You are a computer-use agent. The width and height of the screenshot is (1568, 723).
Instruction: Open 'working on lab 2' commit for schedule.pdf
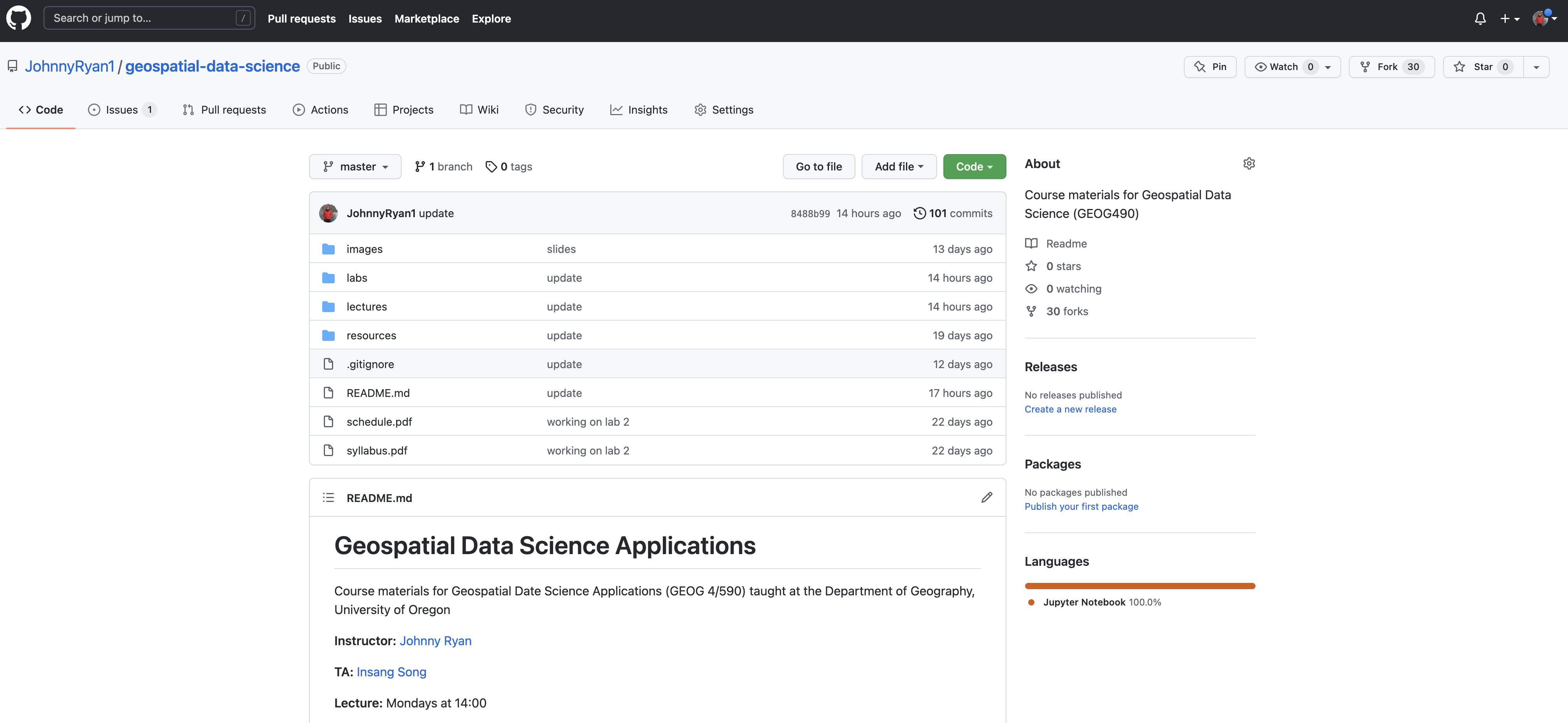588,422
